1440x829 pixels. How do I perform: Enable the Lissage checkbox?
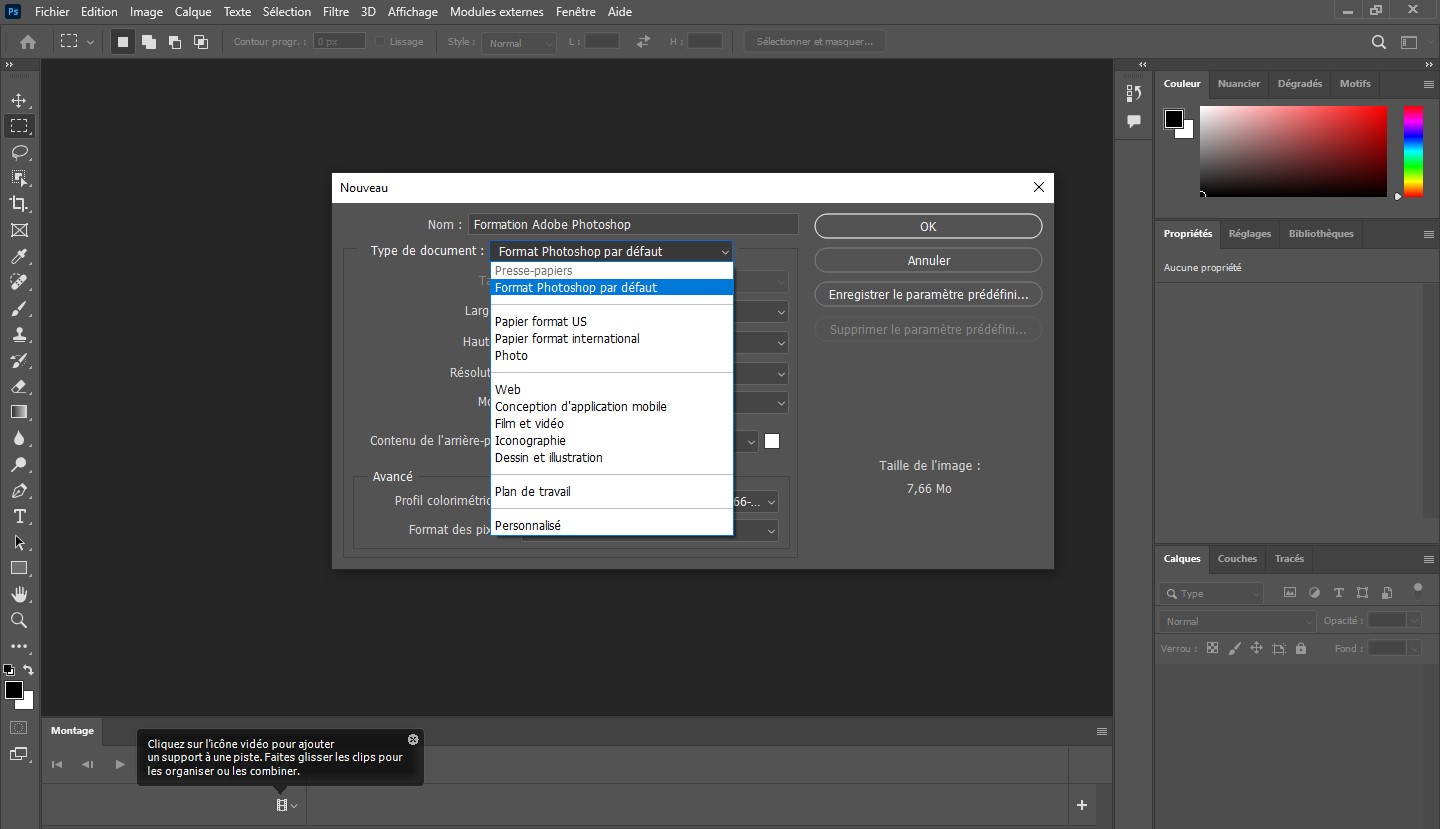(381, 42)
